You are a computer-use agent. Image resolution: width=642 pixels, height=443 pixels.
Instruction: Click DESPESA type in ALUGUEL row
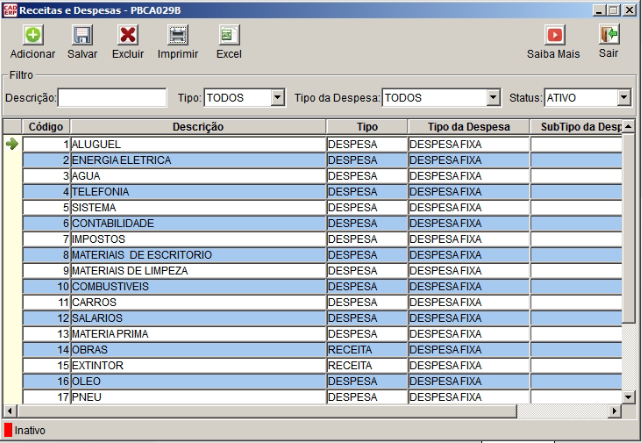click(367, 144)
